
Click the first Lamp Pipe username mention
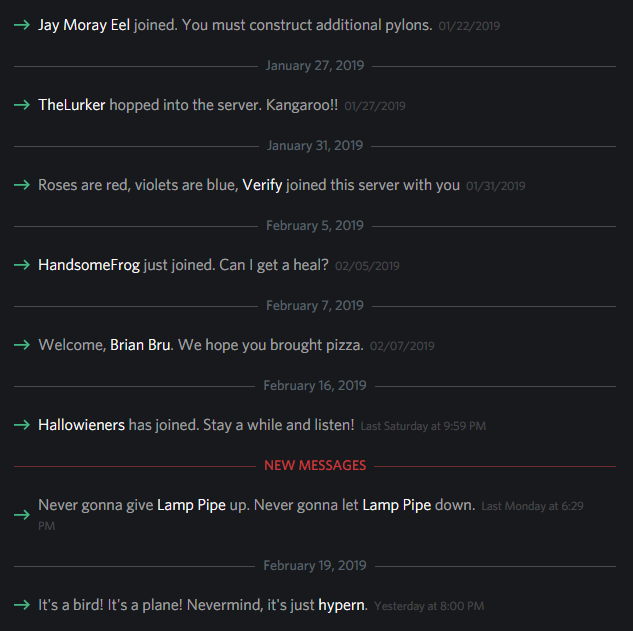click(191, 505)
